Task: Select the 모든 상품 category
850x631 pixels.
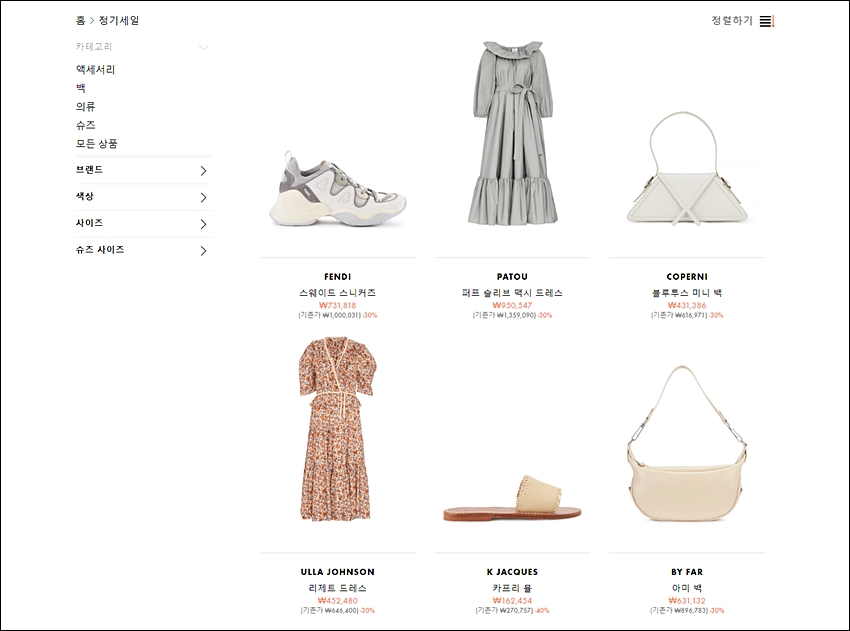Action: pyautogui.click(x=96, y=144)
